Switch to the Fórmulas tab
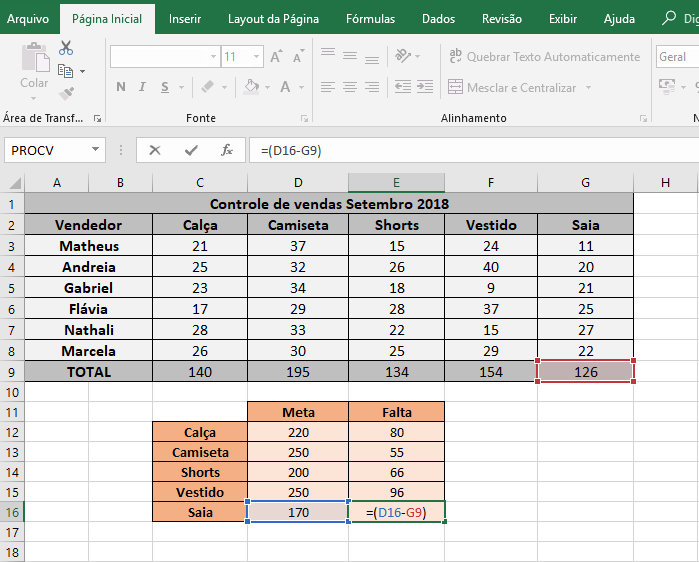Screen dimensions: 699x562 [x=370, y=19]
